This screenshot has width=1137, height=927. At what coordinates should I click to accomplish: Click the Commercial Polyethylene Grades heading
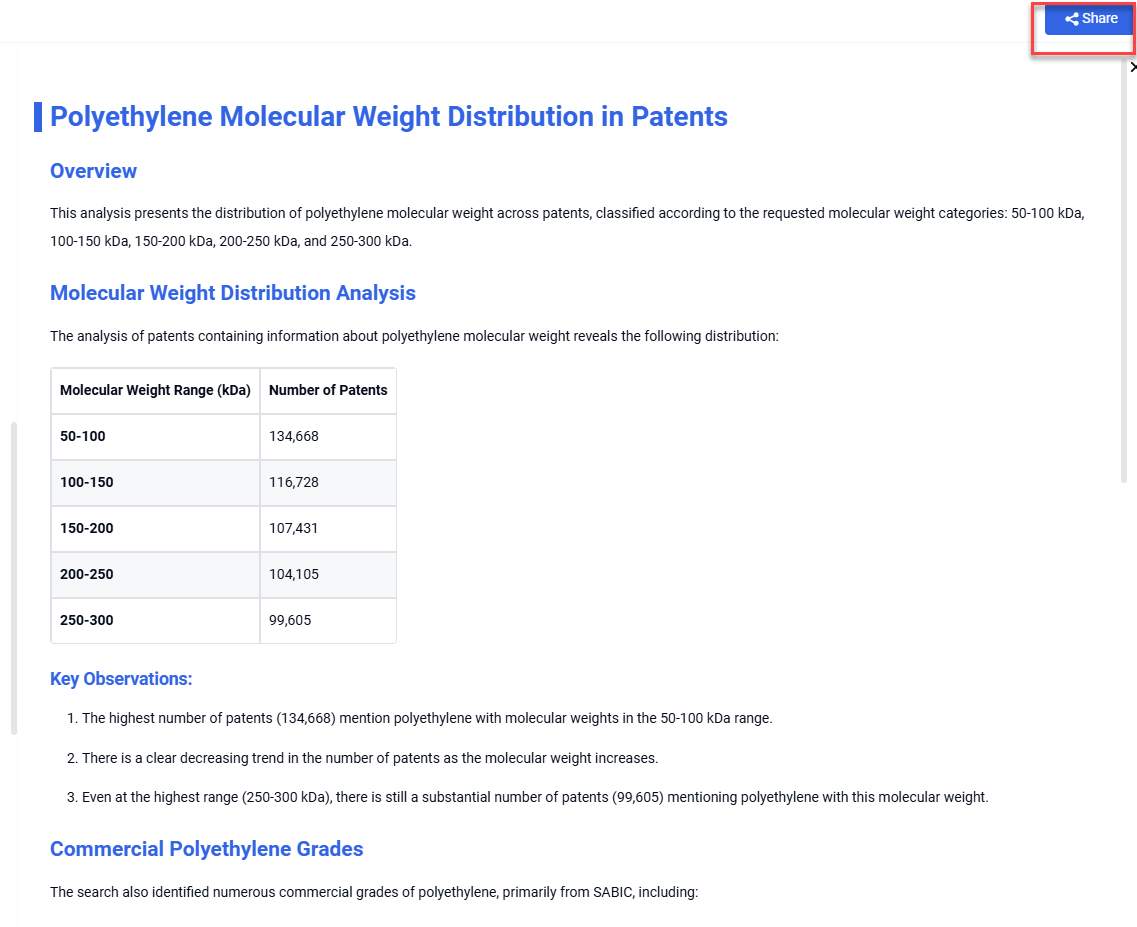coord(206,849)
